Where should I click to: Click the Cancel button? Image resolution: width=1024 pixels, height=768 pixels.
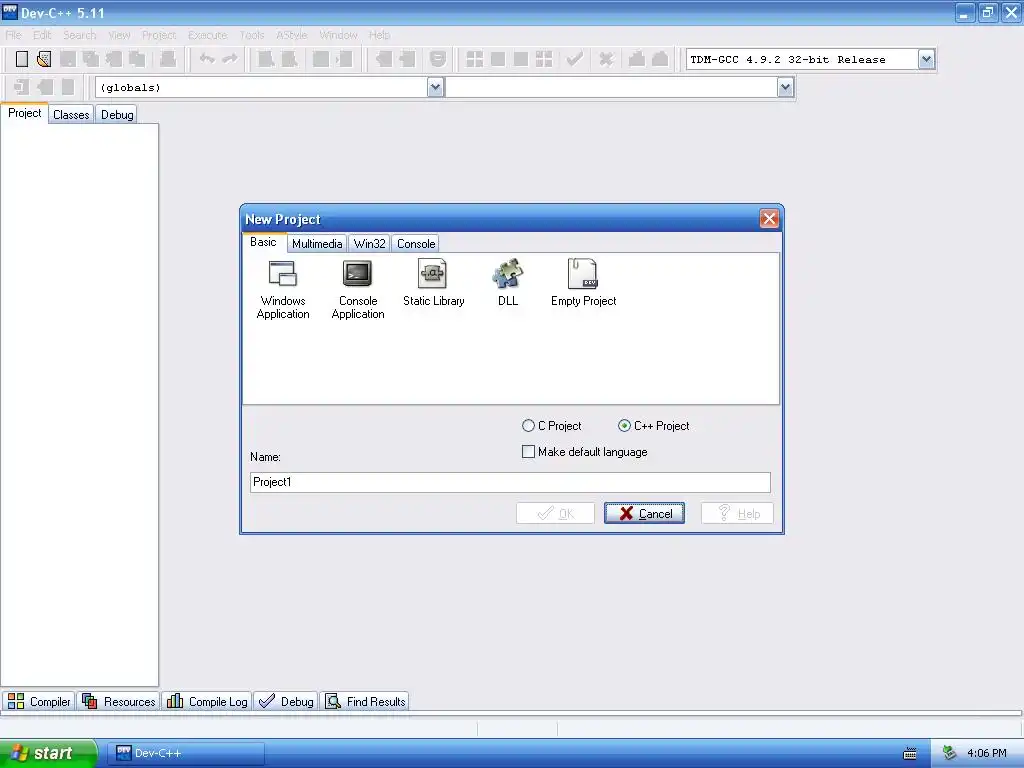coord(645,513)
